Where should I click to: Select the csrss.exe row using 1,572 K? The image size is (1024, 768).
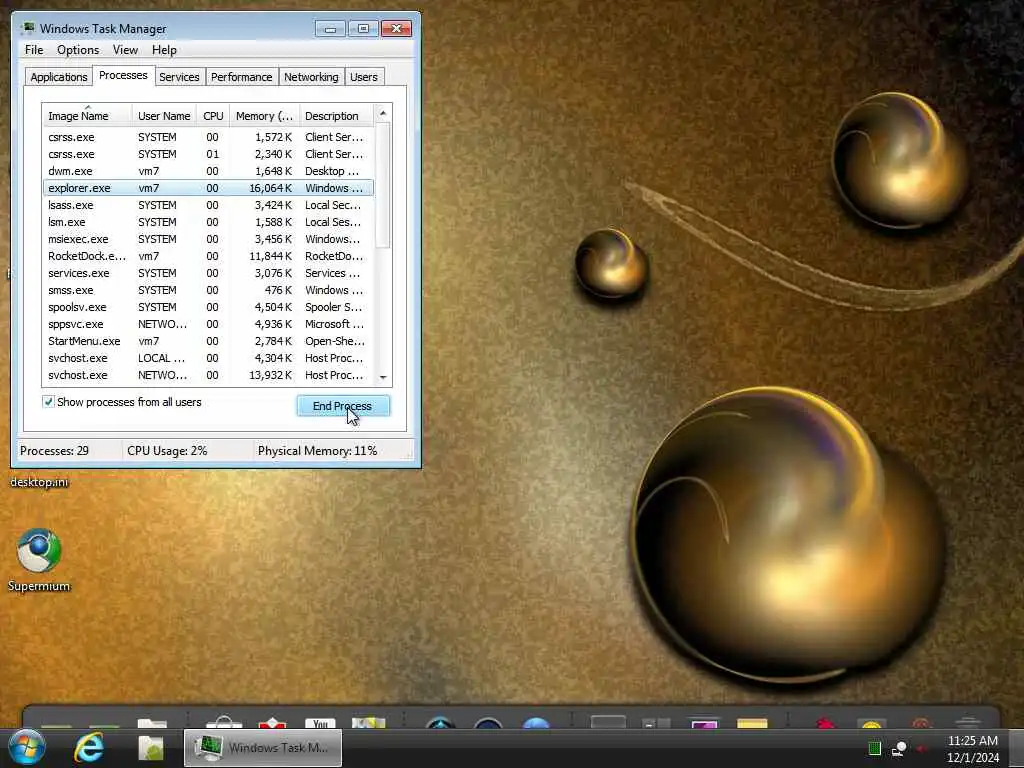[208, 137]
